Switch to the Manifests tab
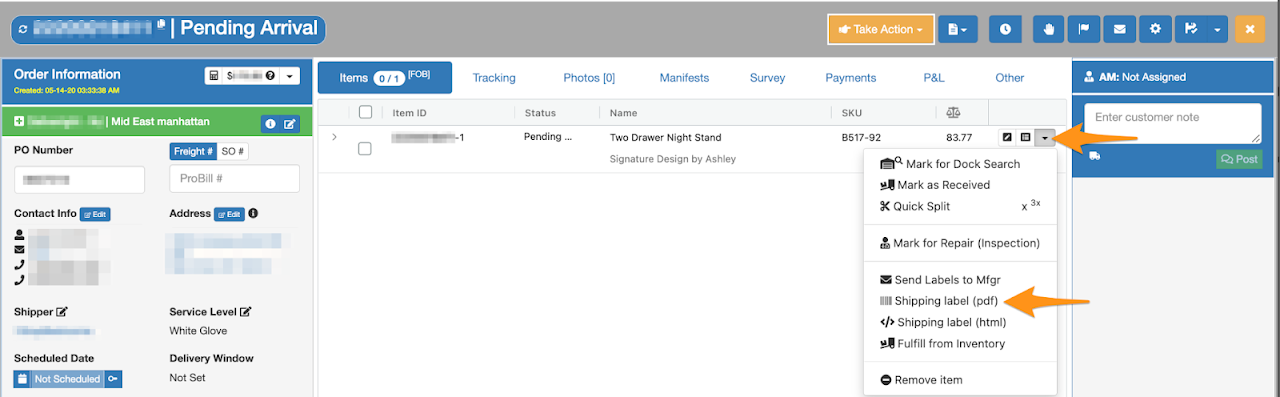This screenshot has height=397, width=1280. (x=684, y=77)
